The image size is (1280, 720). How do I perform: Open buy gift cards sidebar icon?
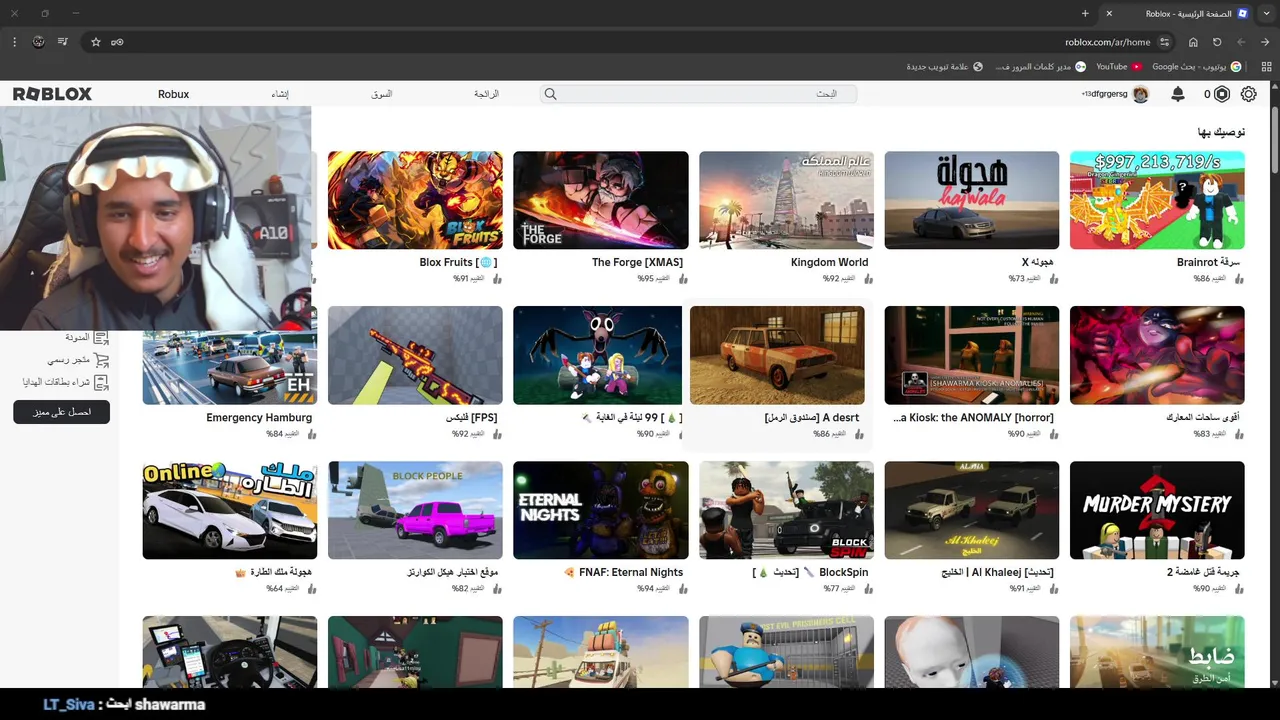point(101,382)
